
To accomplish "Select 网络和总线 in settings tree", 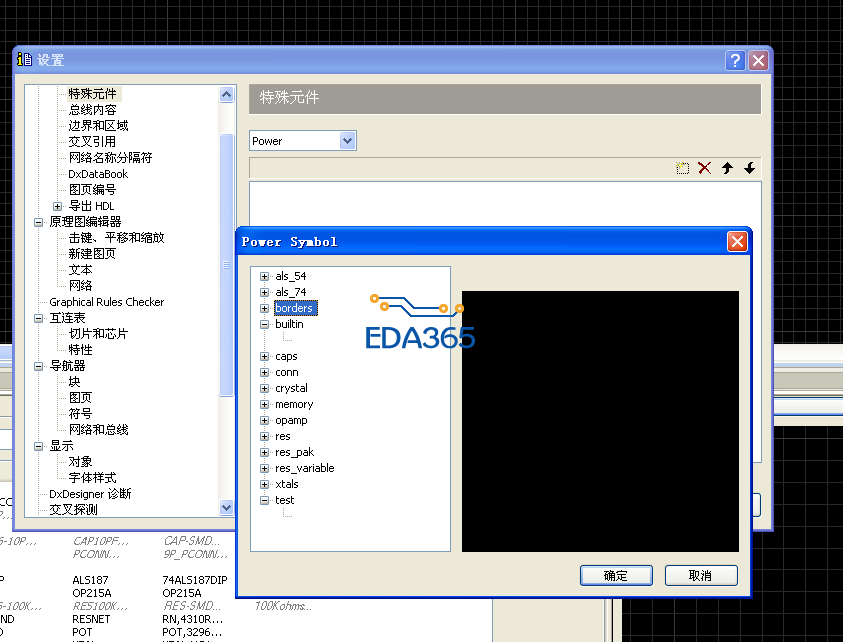I will 98,430.
